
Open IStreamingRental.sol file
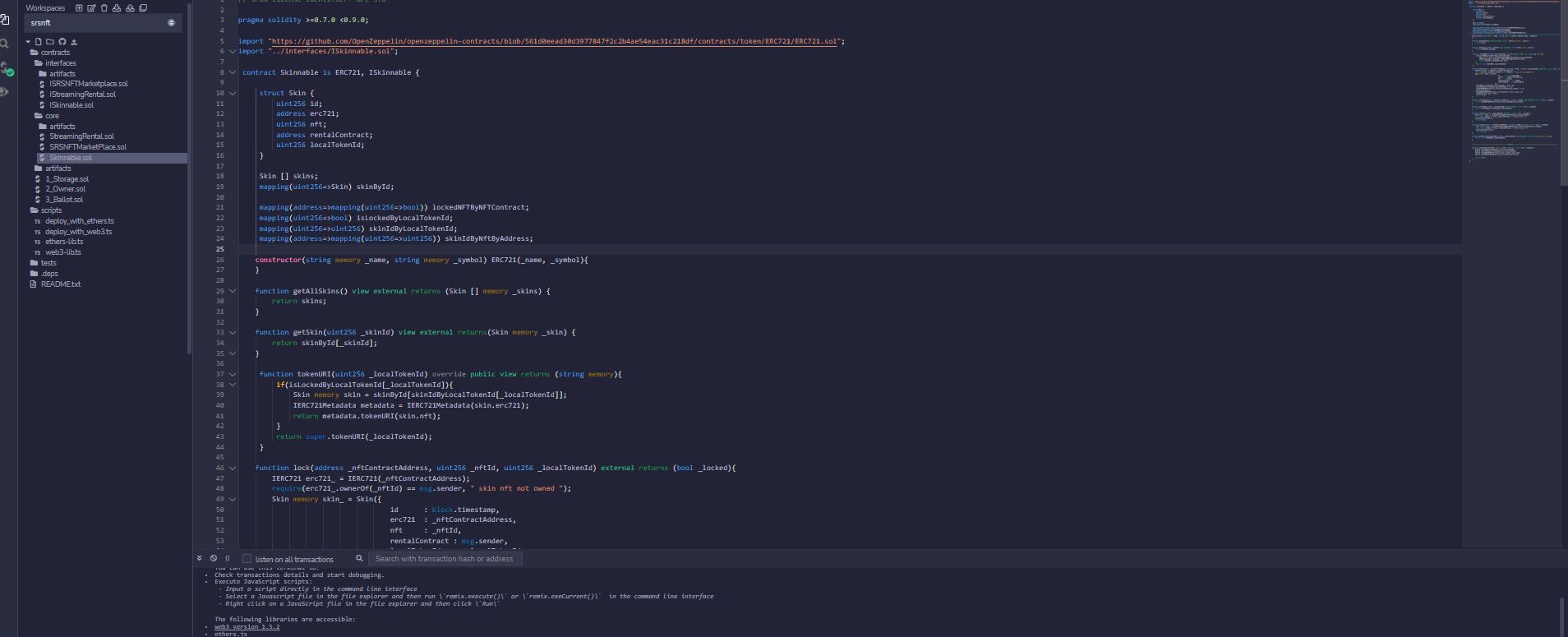pyautogui.click(x=82, y=95)
